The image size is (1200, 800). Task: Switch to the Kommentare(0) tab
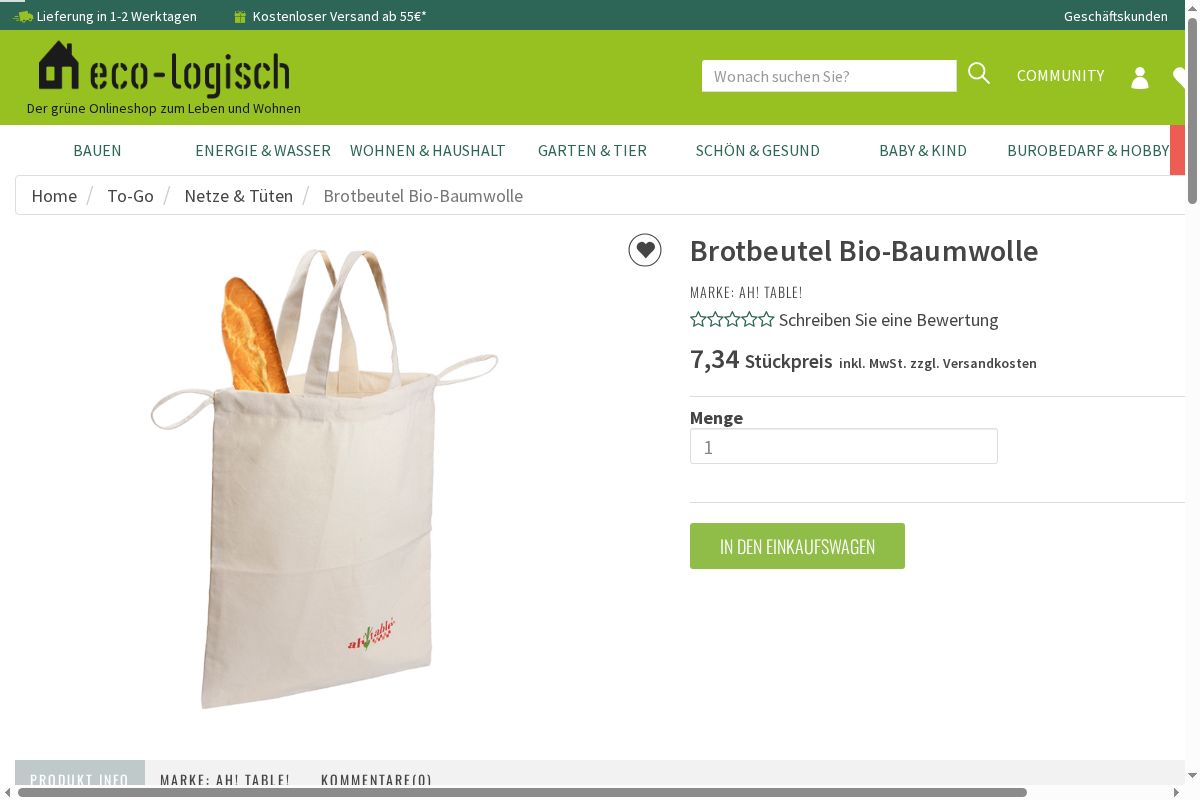(x=376, y=779)
